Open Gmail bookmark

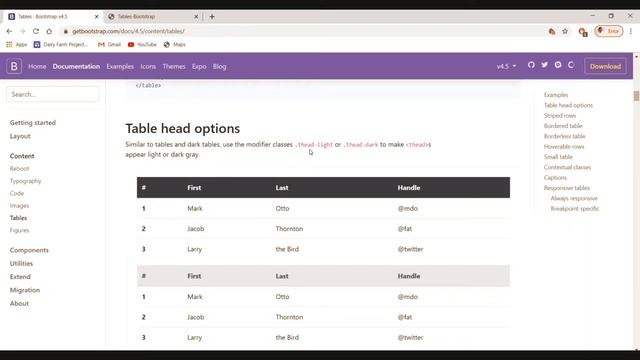click(x=109, y=44)
